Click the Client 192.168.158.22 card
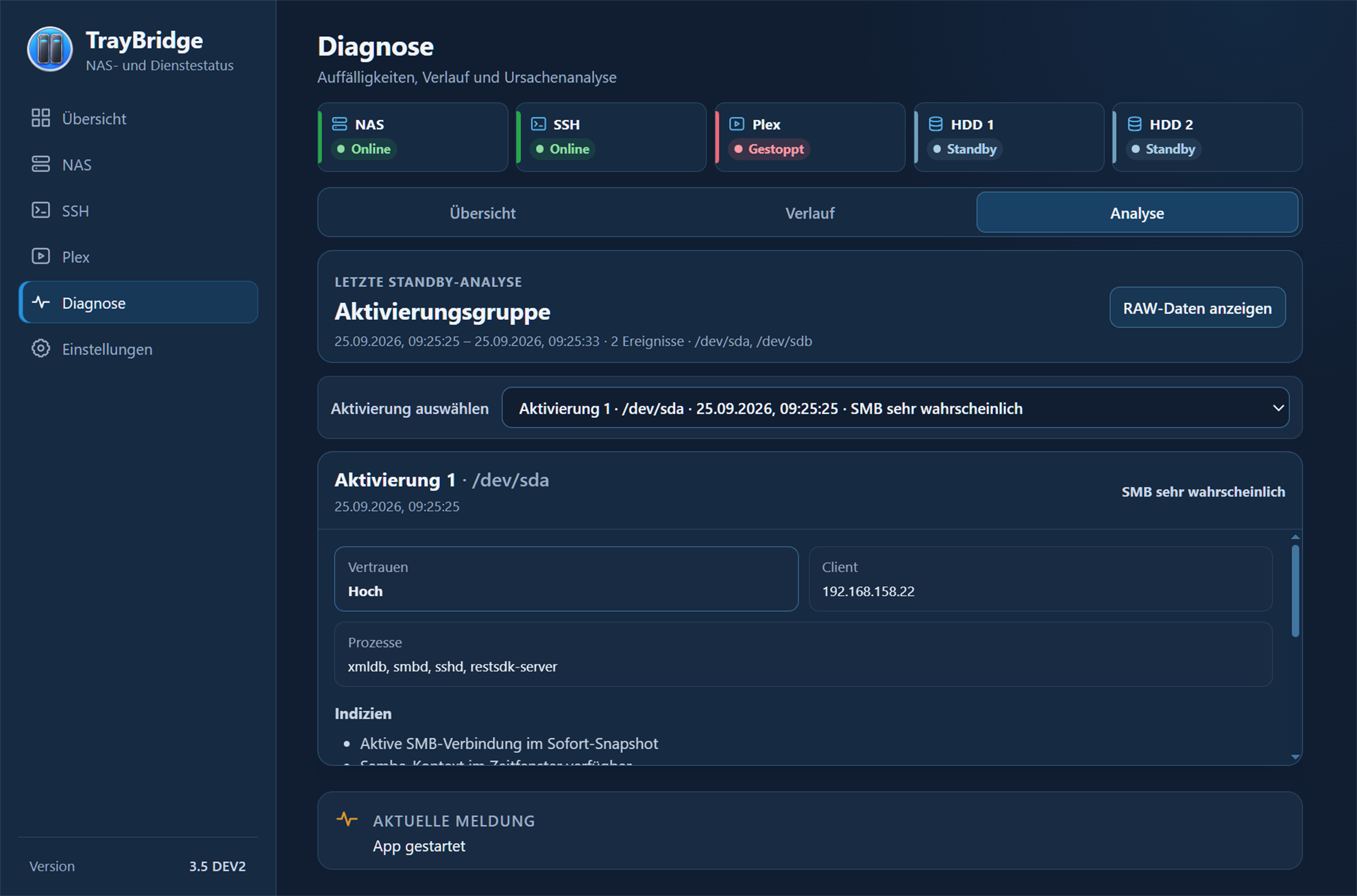This screenshot has width=1357, height=896. click(1040, 579)
